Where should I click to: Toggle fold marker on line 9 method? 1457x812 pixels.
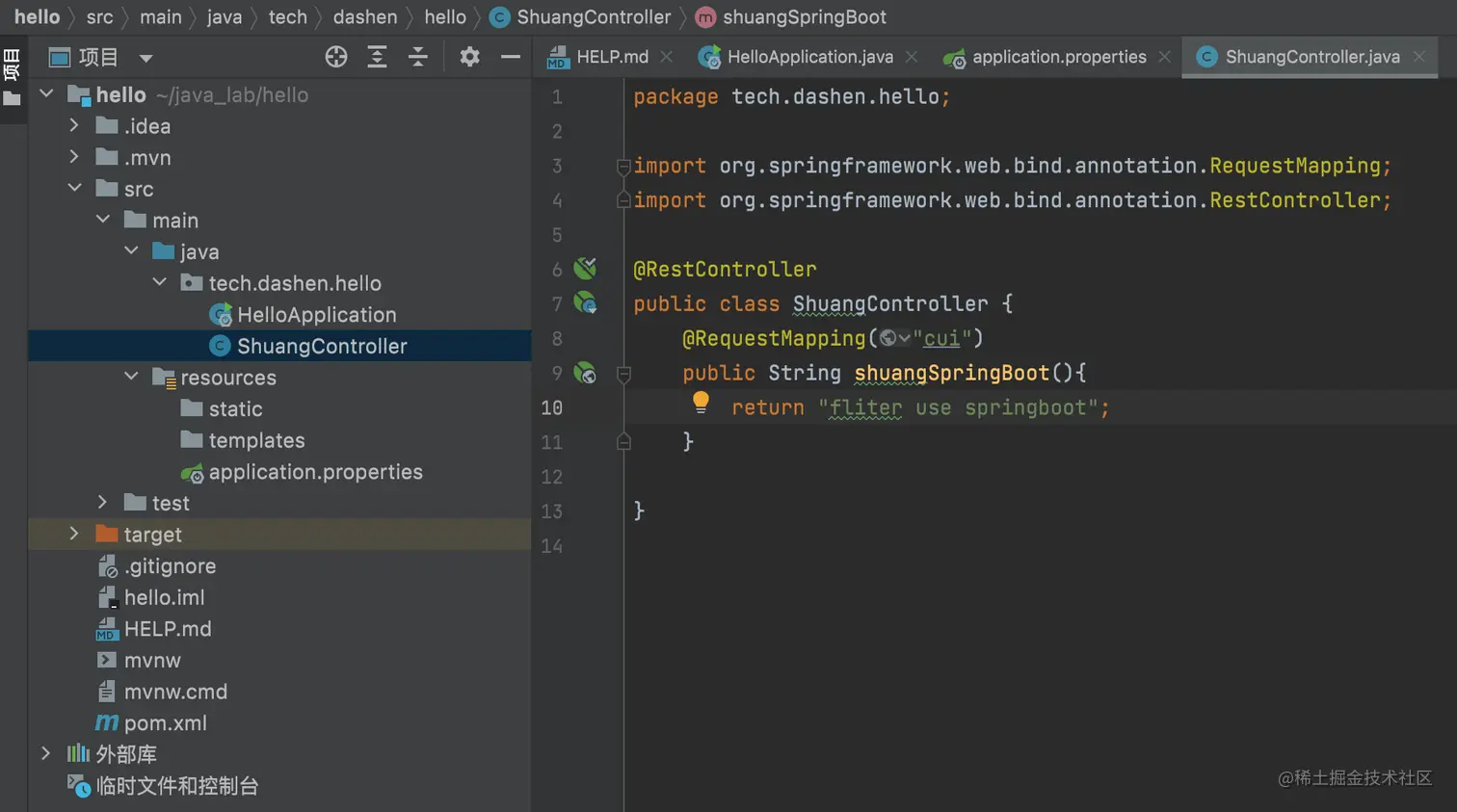pyautogui.click(x=623, y=374)
